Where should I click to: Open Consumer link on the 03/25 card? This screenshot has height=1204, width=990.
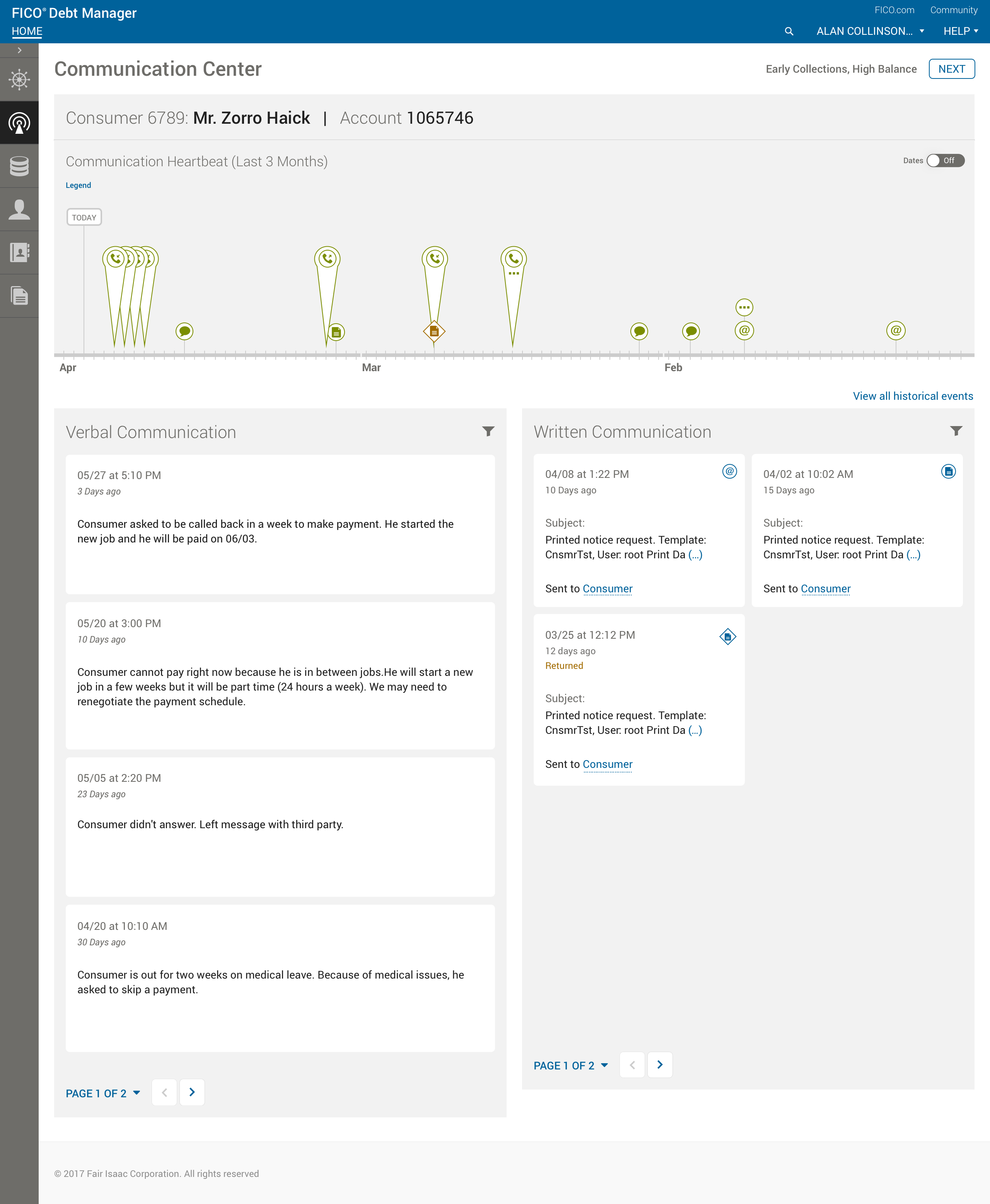[x=608, y=764]
